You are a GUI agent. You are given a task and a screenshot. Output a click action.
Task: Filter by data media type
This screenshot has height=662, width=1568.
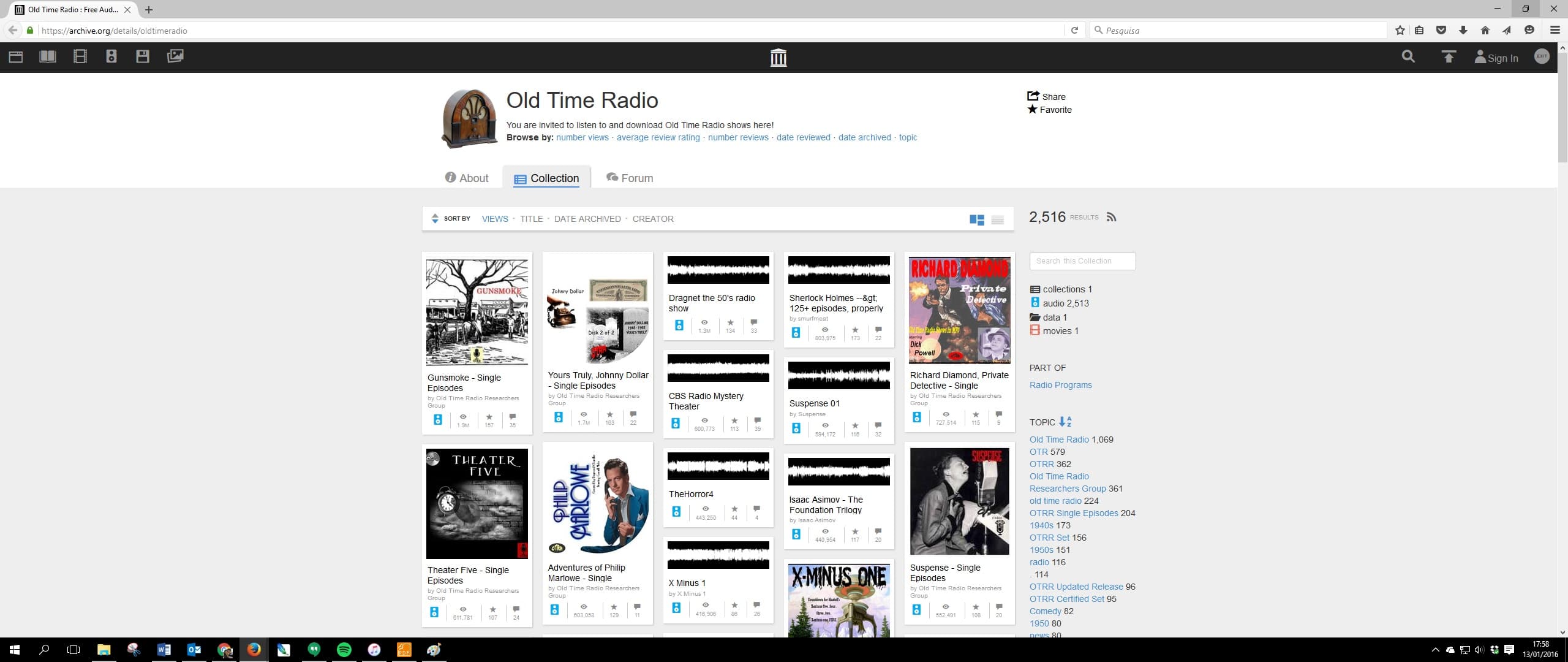coord(1048,317)
